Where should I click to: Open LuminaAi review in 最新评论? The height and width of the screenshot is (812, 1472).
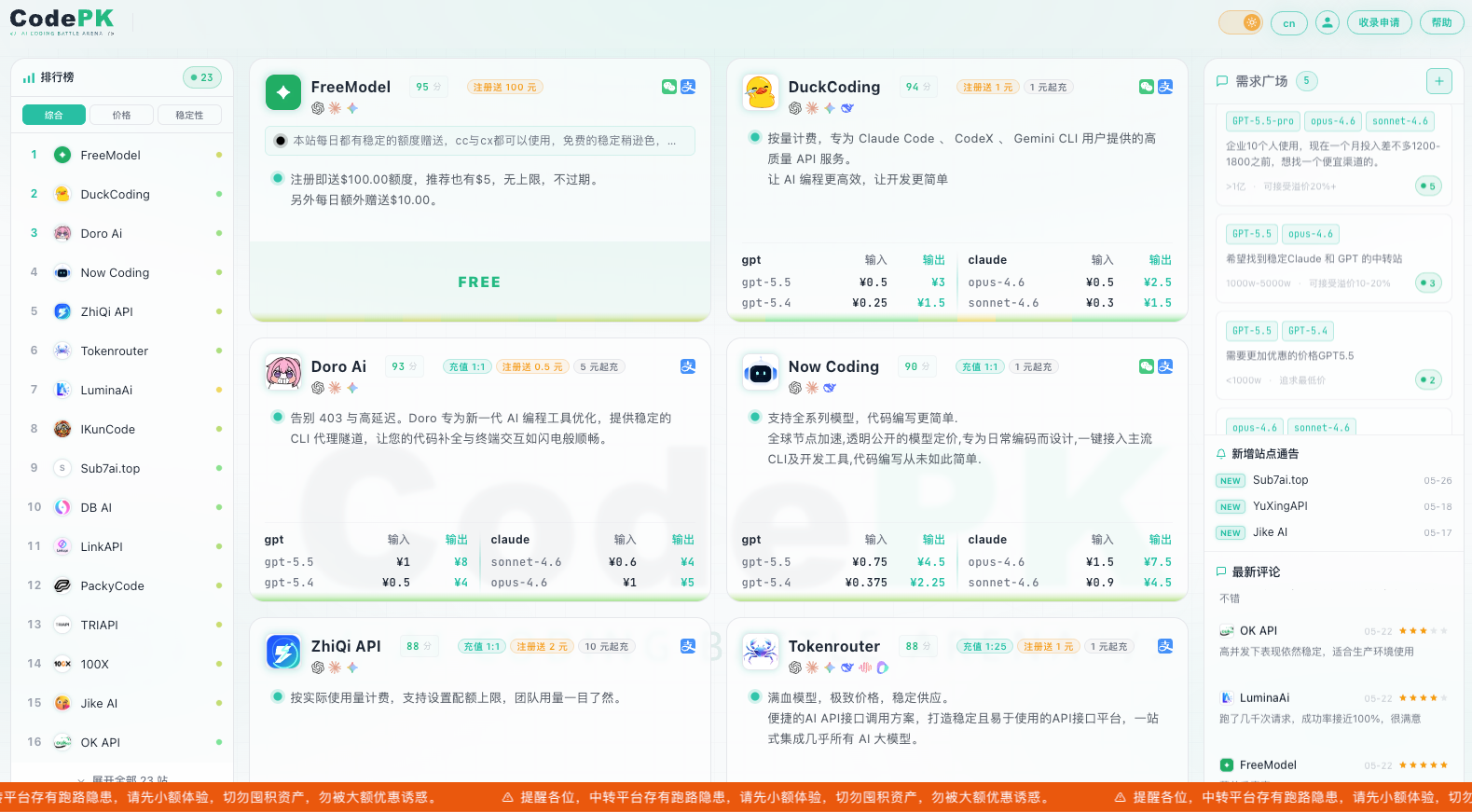click(x=1334, y=708)
